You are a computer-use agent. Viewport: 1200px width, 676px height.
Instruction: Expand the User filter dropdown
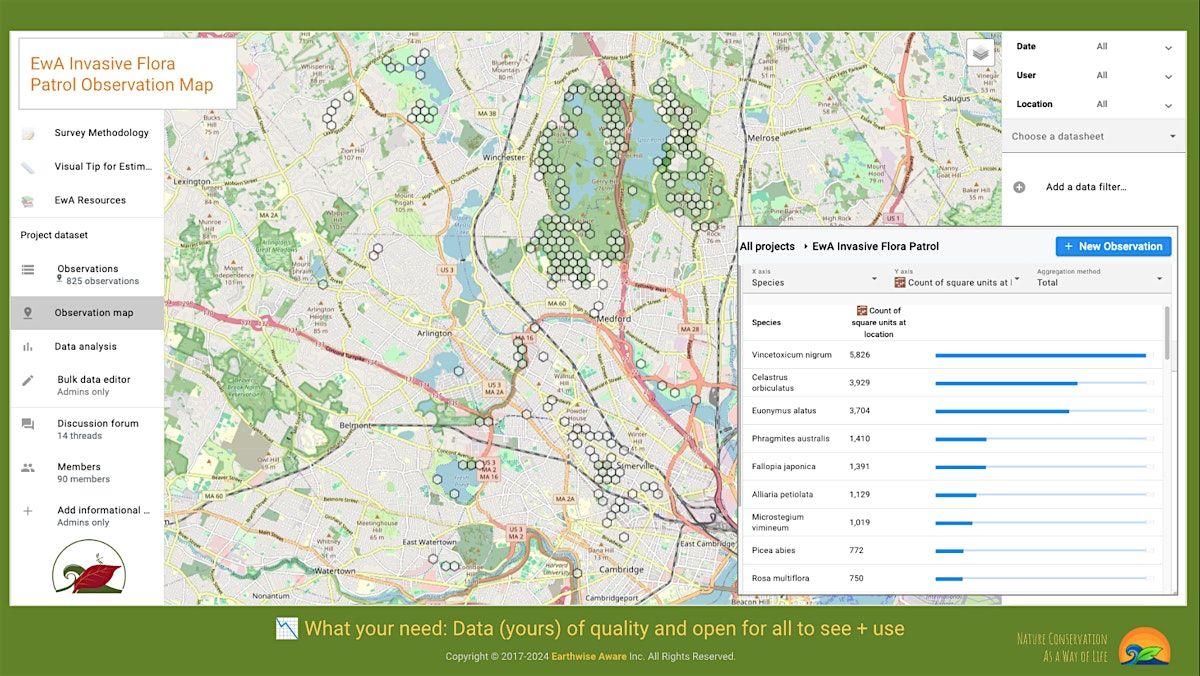[x=1168, y=76]
